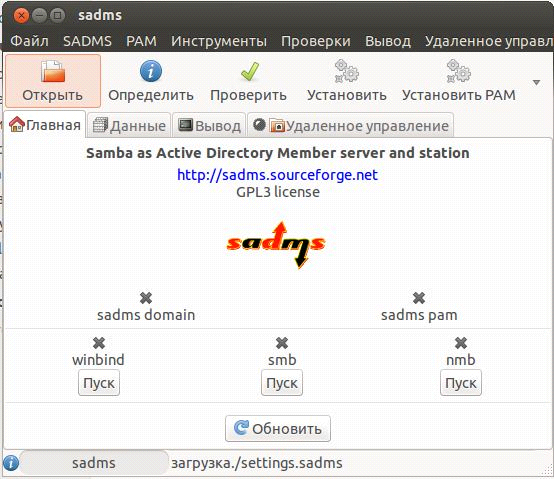This screenshot has width=554, height=479.
Task: Open the Файл menu
Action: coord(29,41)
